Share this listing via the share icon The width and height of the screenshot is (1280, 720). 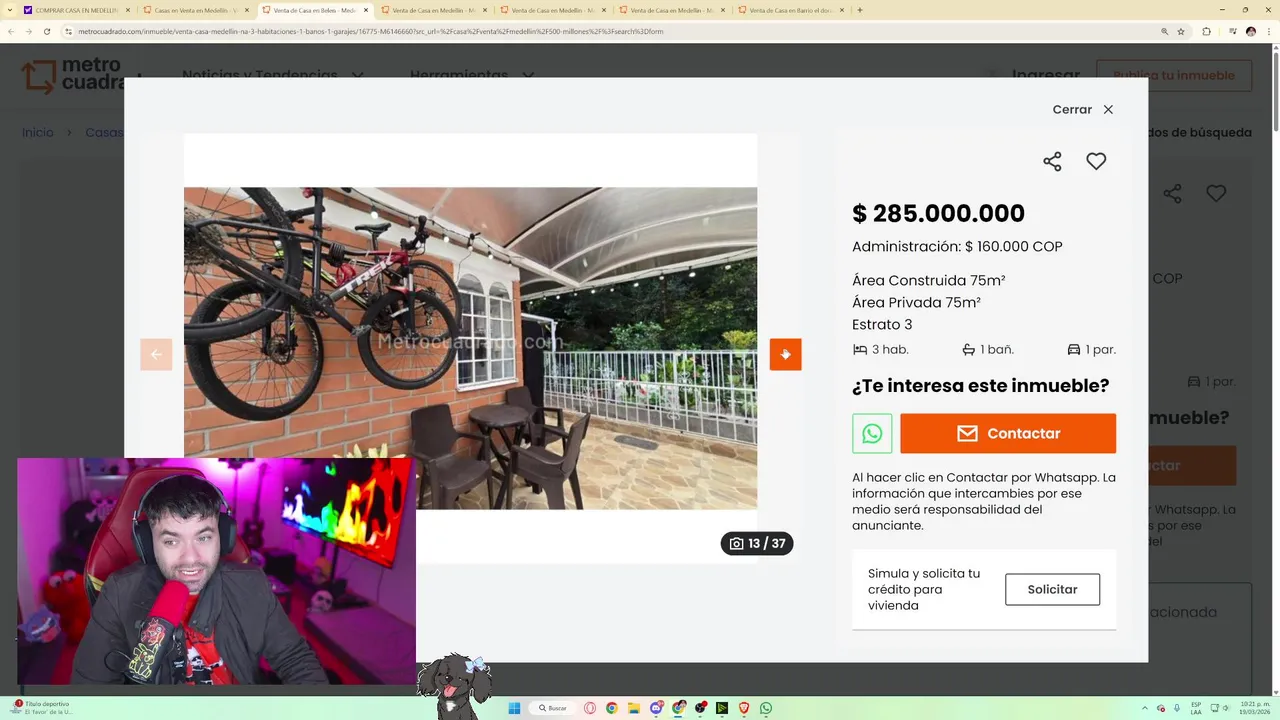click(x=1052, y=161)
